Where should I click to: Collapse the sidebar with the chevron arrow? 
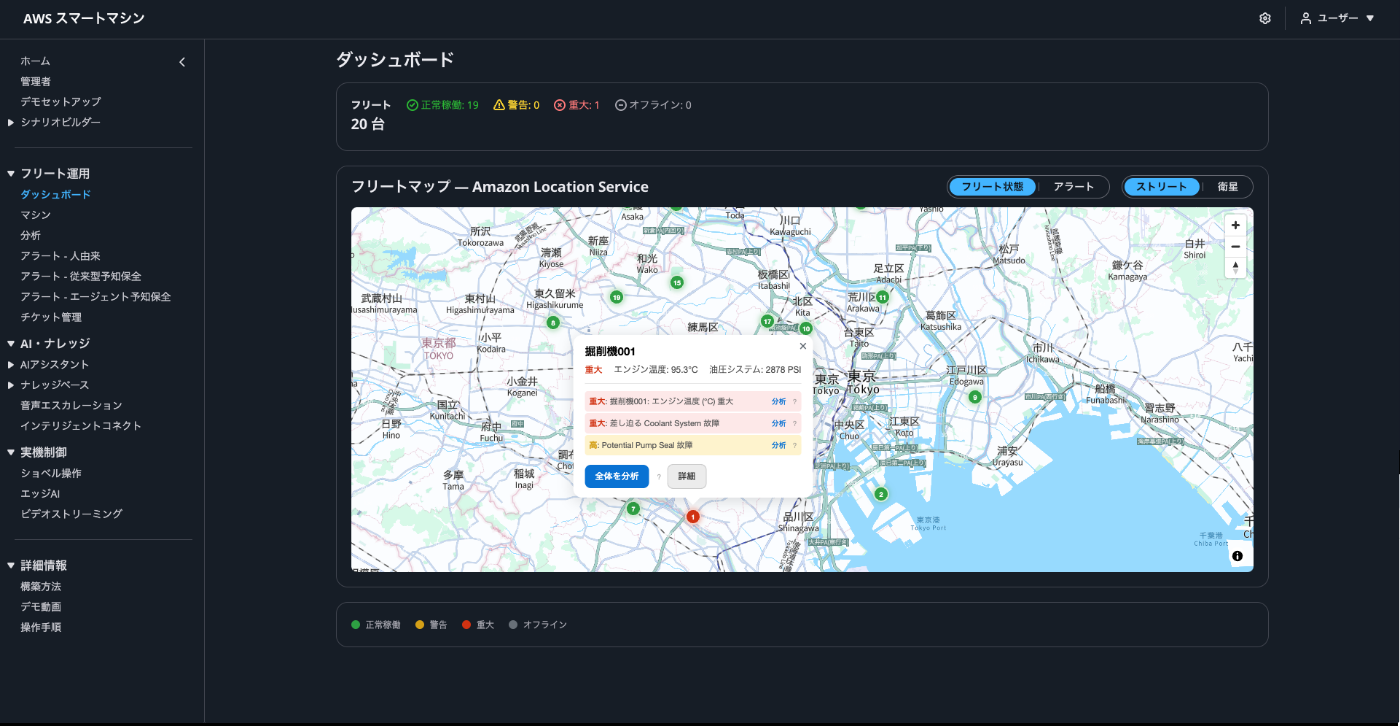[182, 62]
